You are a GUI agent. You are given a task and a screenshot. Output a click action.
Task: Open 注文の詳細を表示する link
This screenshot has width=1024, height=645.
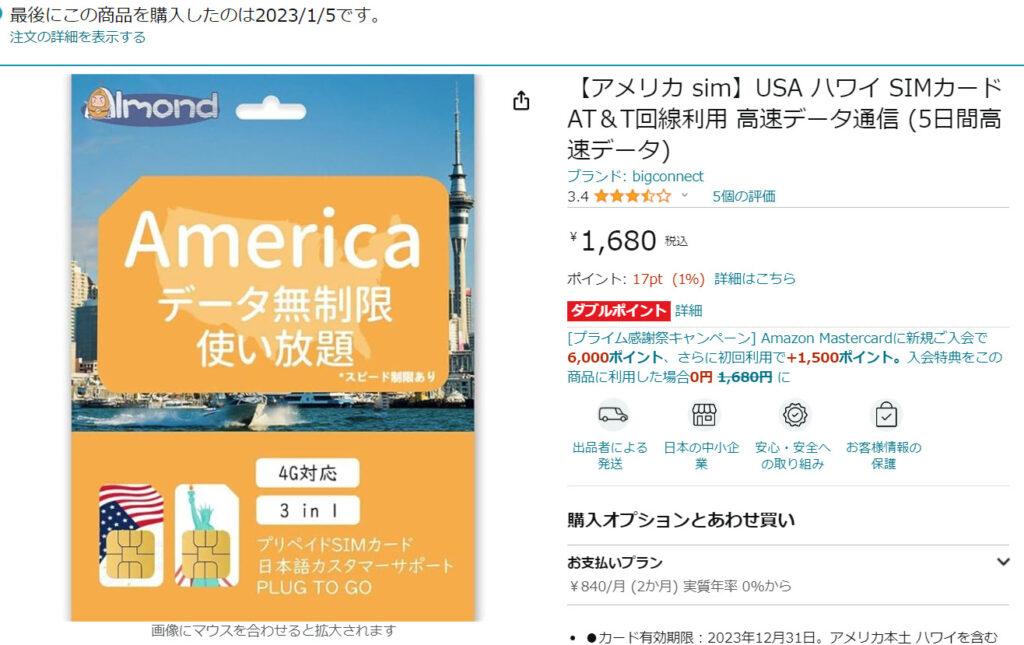point(78,37)
